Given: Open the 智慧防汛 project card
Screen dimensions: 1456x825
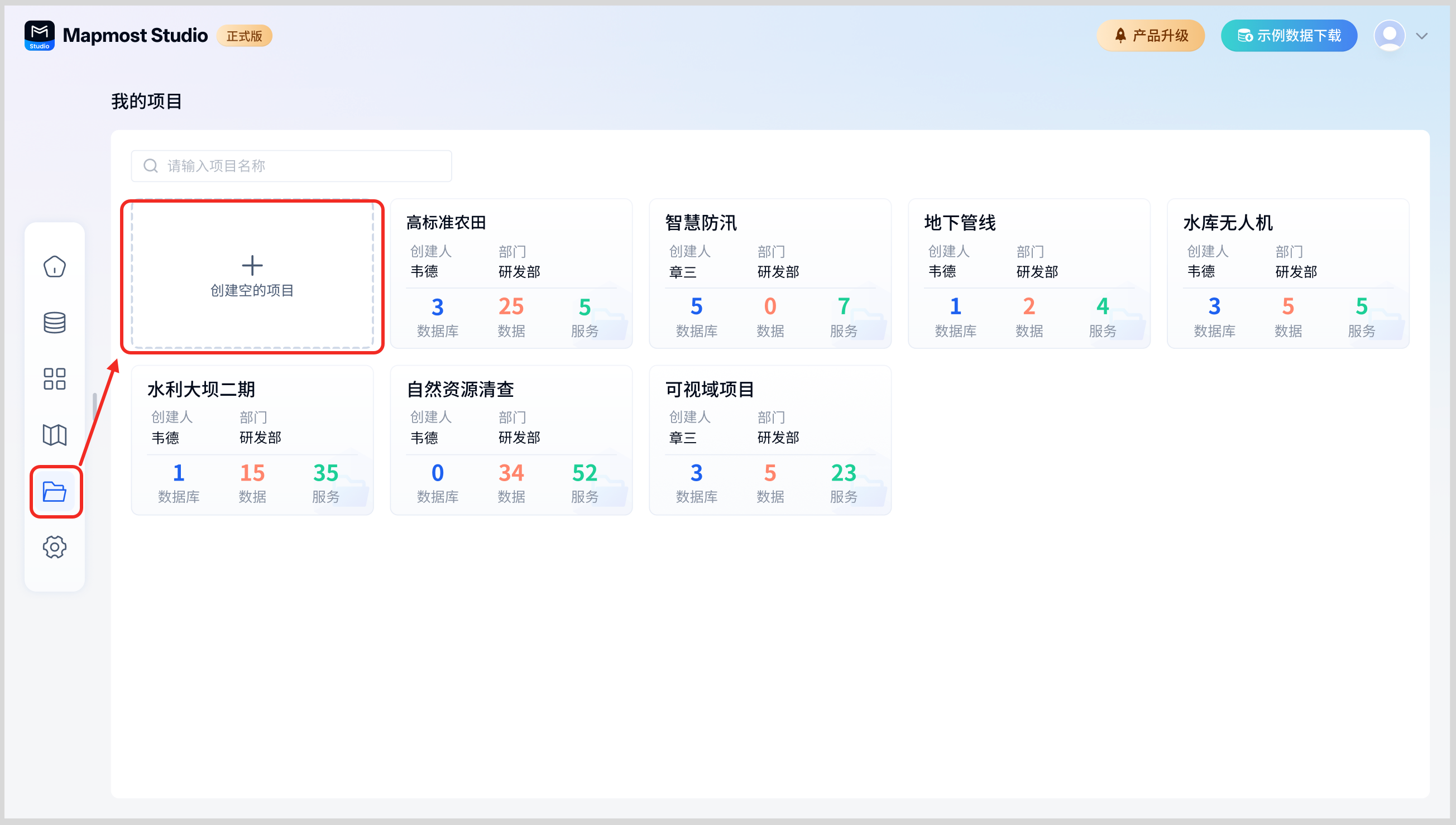Looking at the screenshot, I should 770,273.
